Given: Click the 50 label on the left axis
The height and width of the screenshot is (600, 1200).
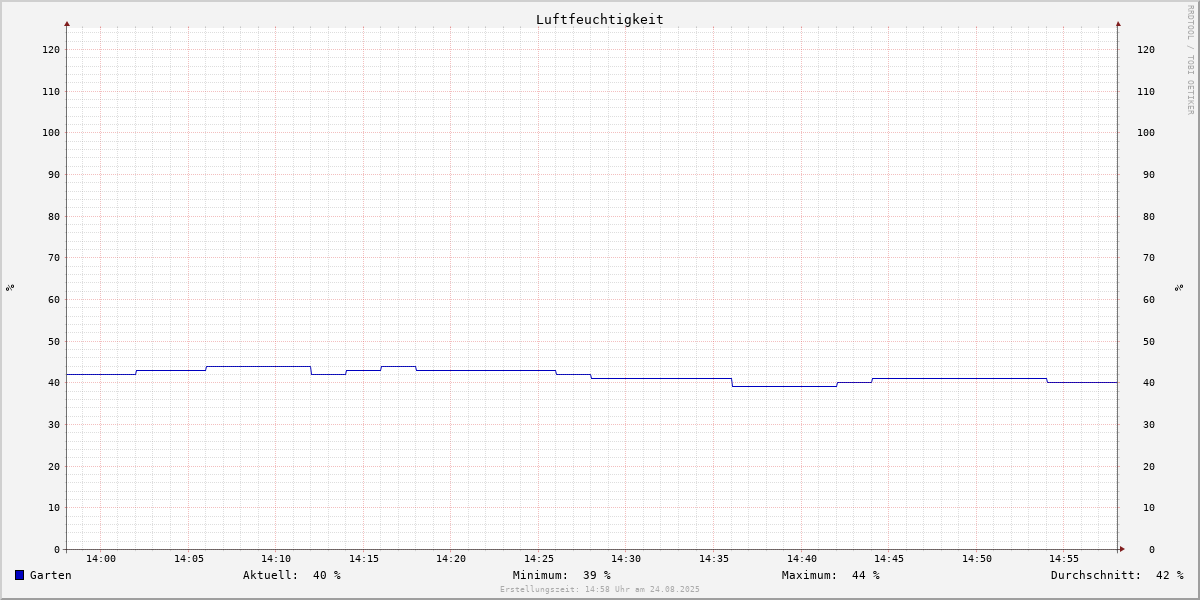Looking at the screenshot, I should tap(54, 341).
